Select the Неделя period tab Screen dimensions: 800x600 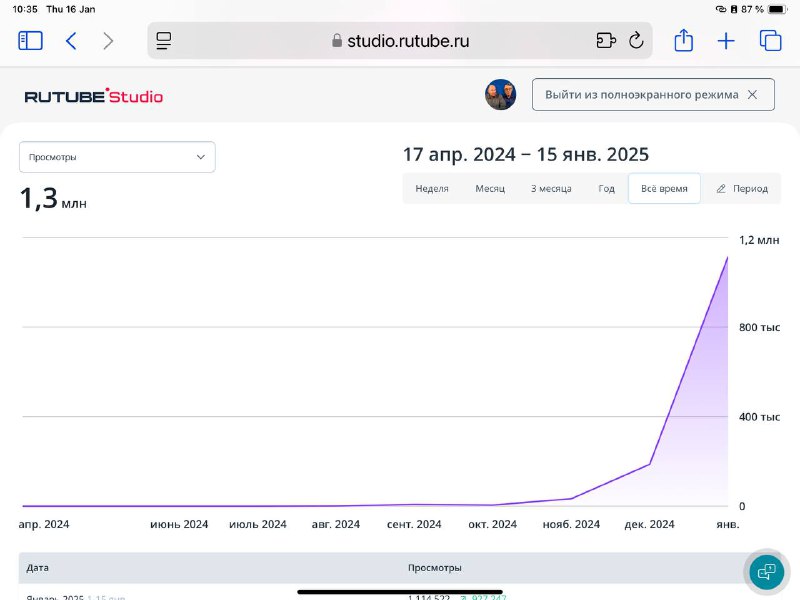(x=432, y=188)
